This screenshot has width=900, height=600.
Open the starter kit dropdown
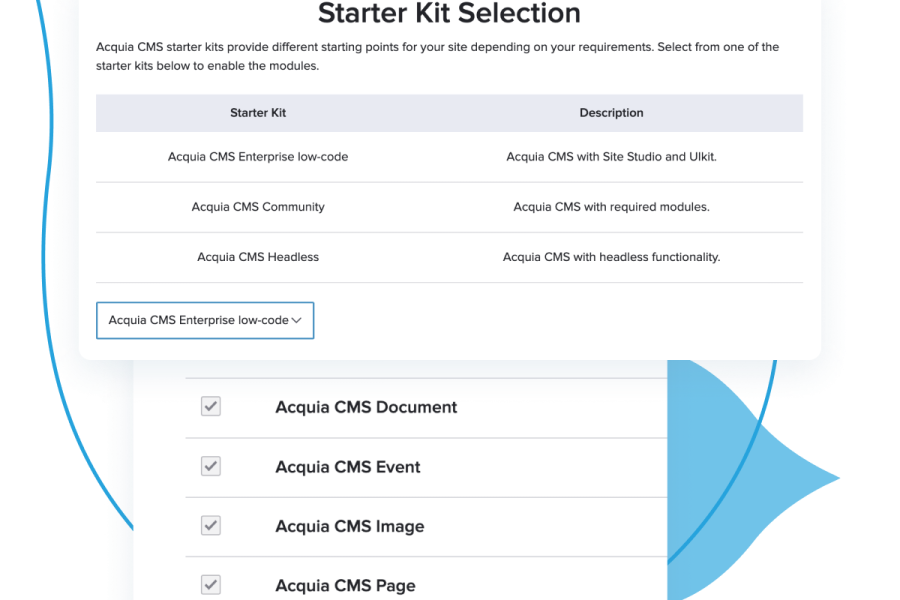205,320
